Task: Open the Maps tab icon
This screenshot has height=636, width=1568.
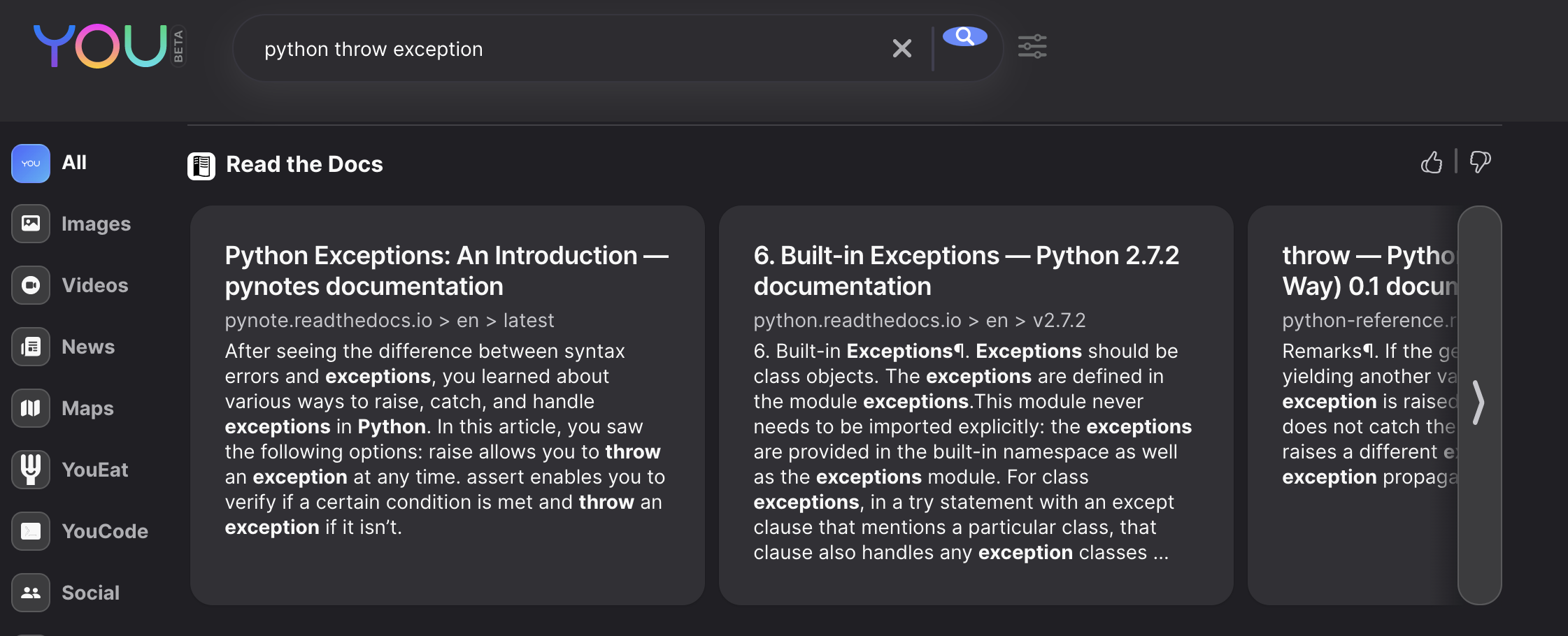Action: tap(31, 408)
